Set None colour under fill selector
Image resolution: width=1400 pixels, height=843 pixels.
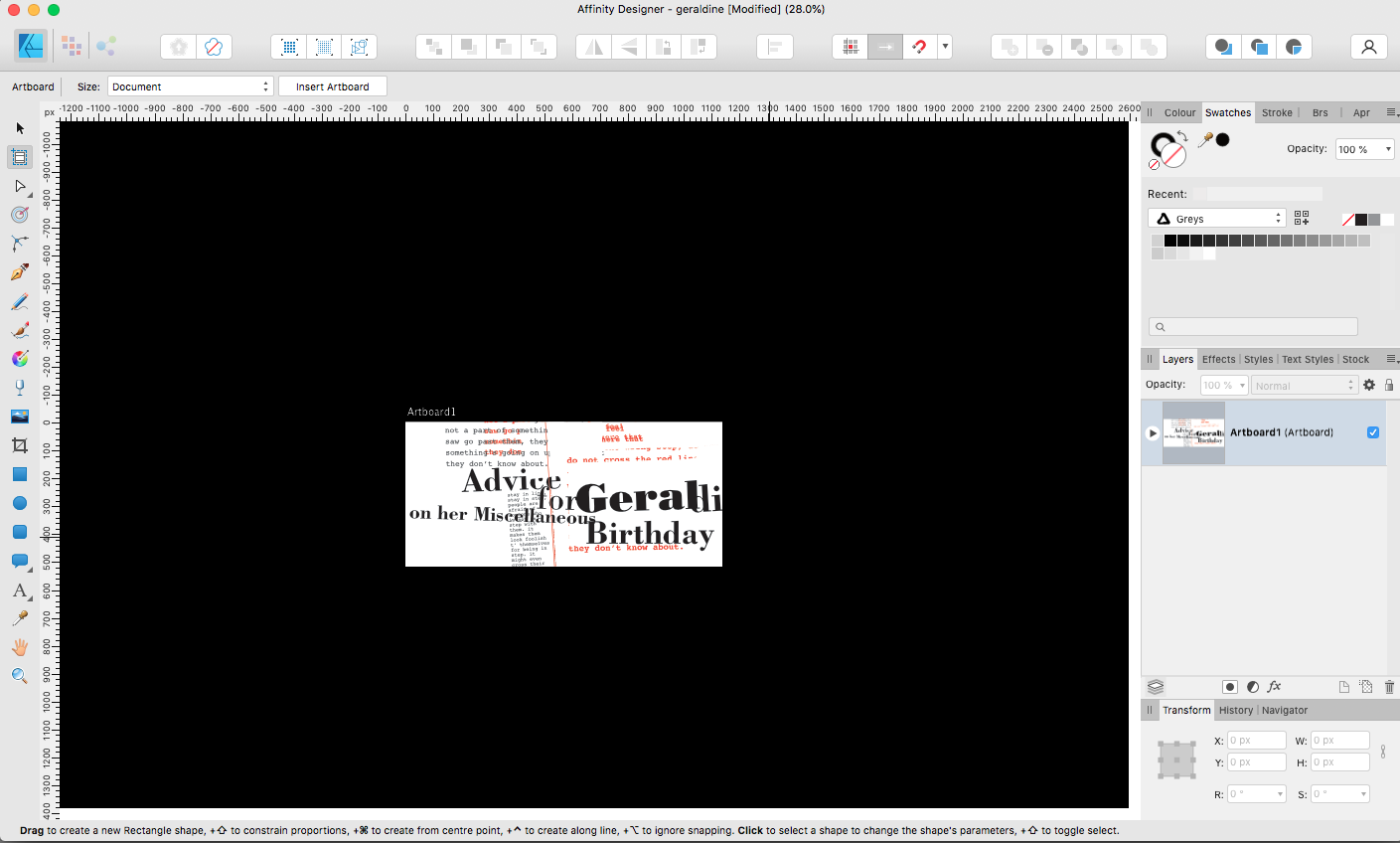click(x=1154, y=165)
